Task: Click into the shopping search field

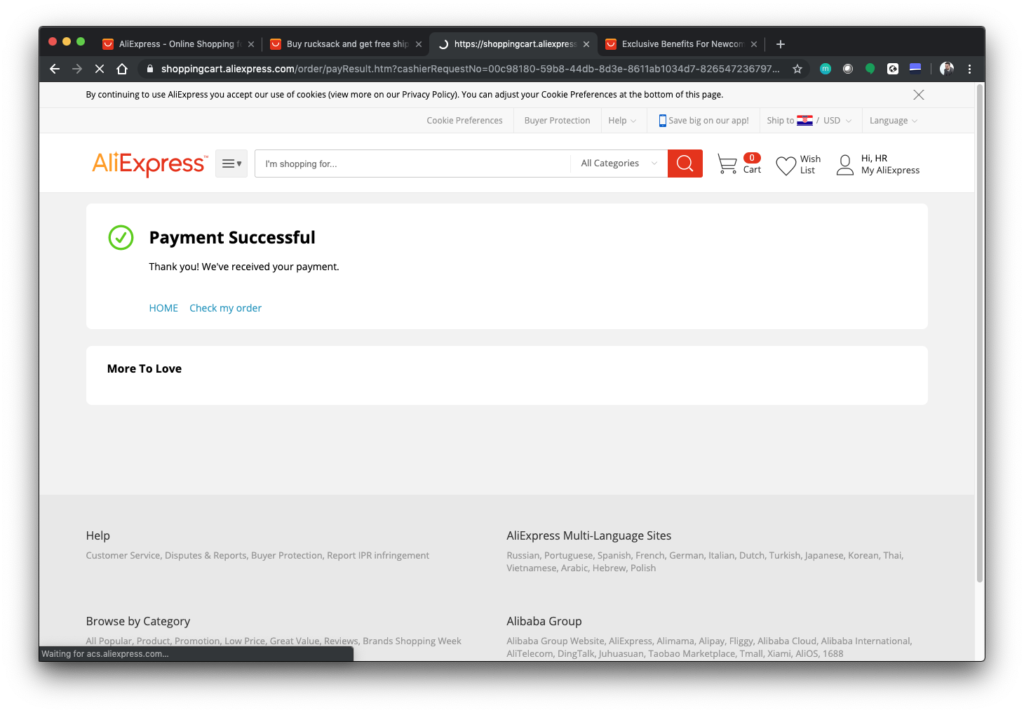Action: point(410,164)
